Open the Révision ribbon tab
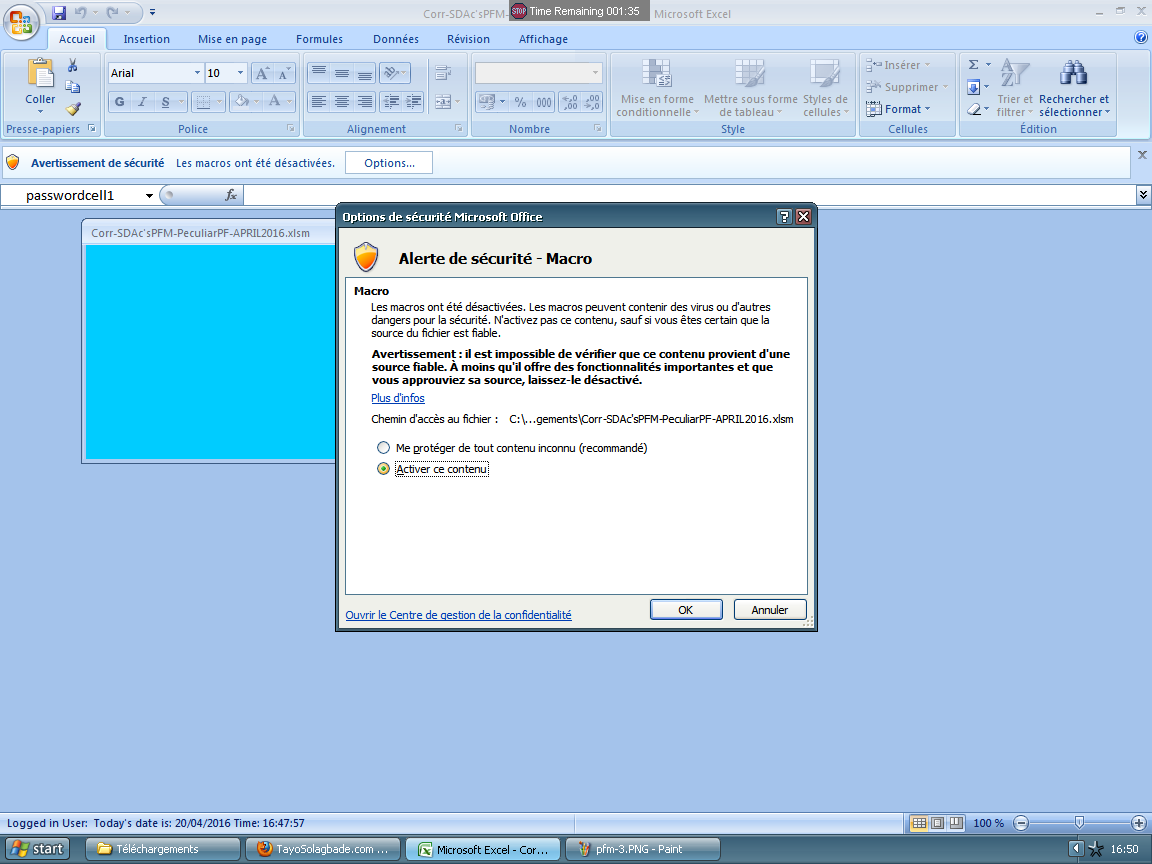 click(x=469, y=39)
